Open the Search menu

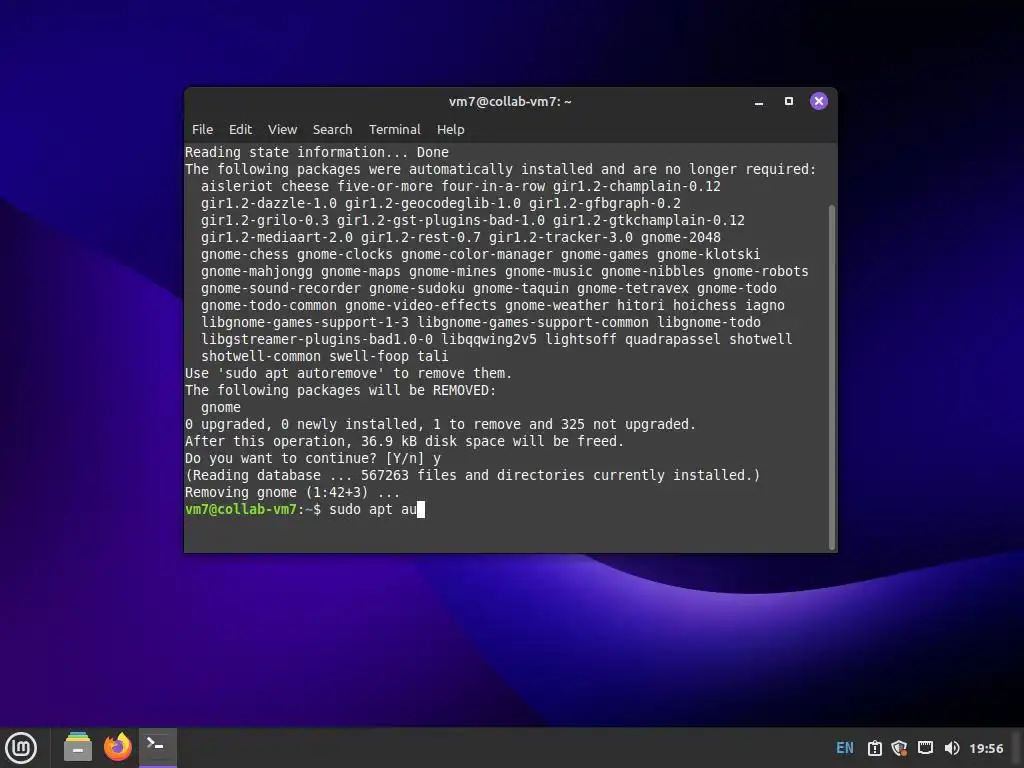tap(332, 129)
